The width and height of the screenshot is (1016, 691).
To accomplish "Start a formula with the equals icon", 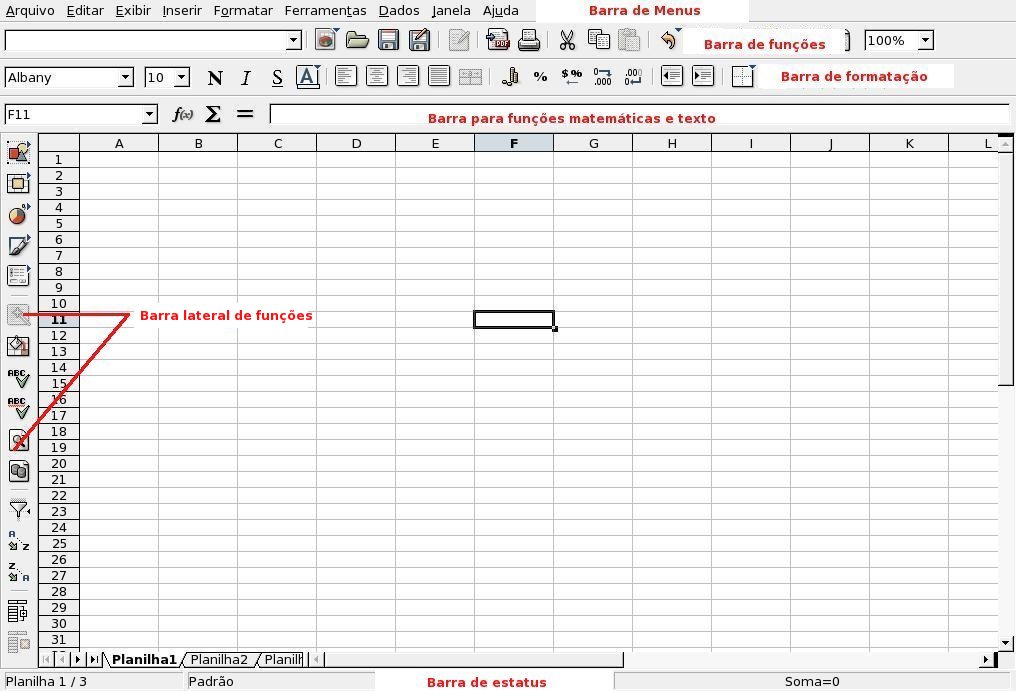I will (x=245, y=114).
